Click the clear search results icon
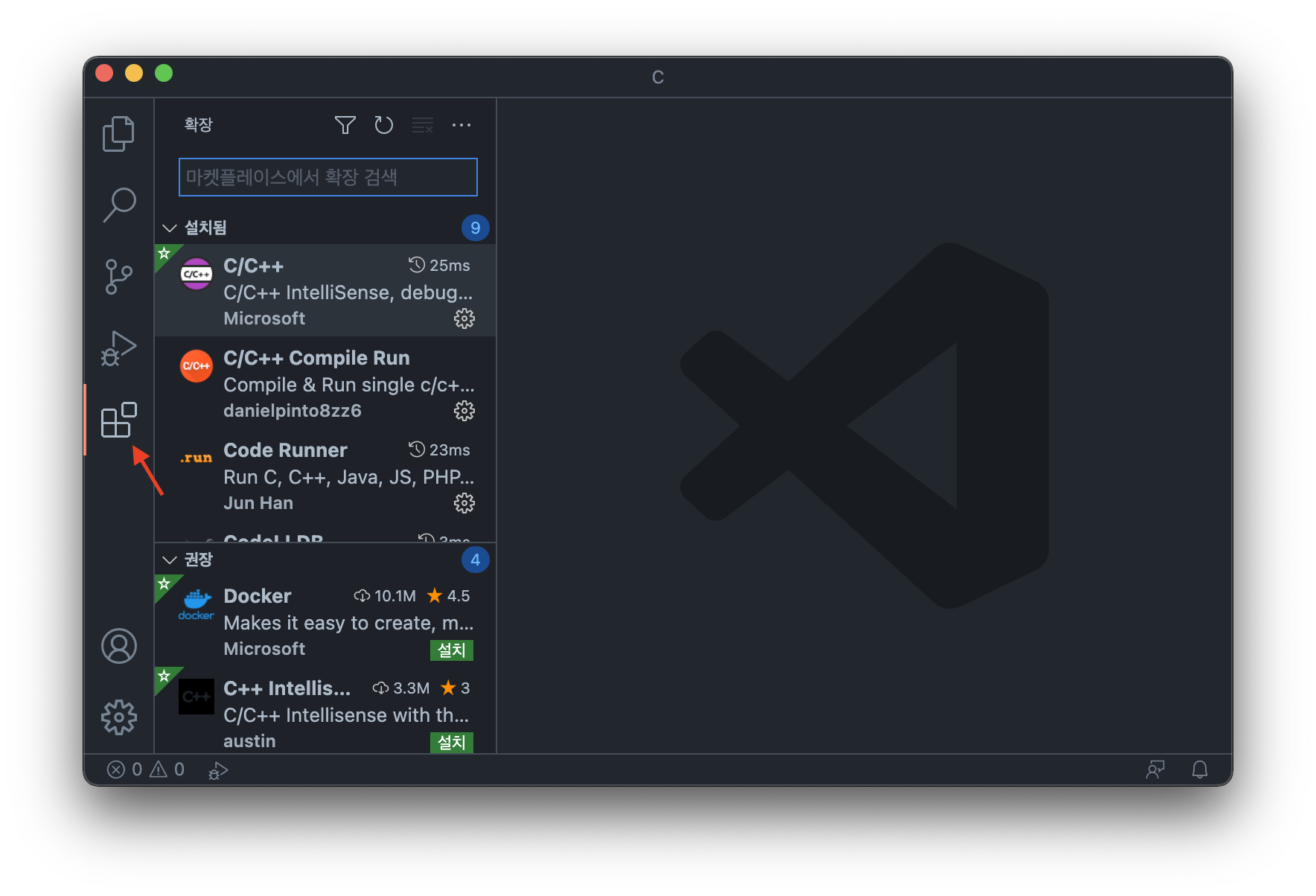This screenshot has height=896, width=1316. click(423, 125)
